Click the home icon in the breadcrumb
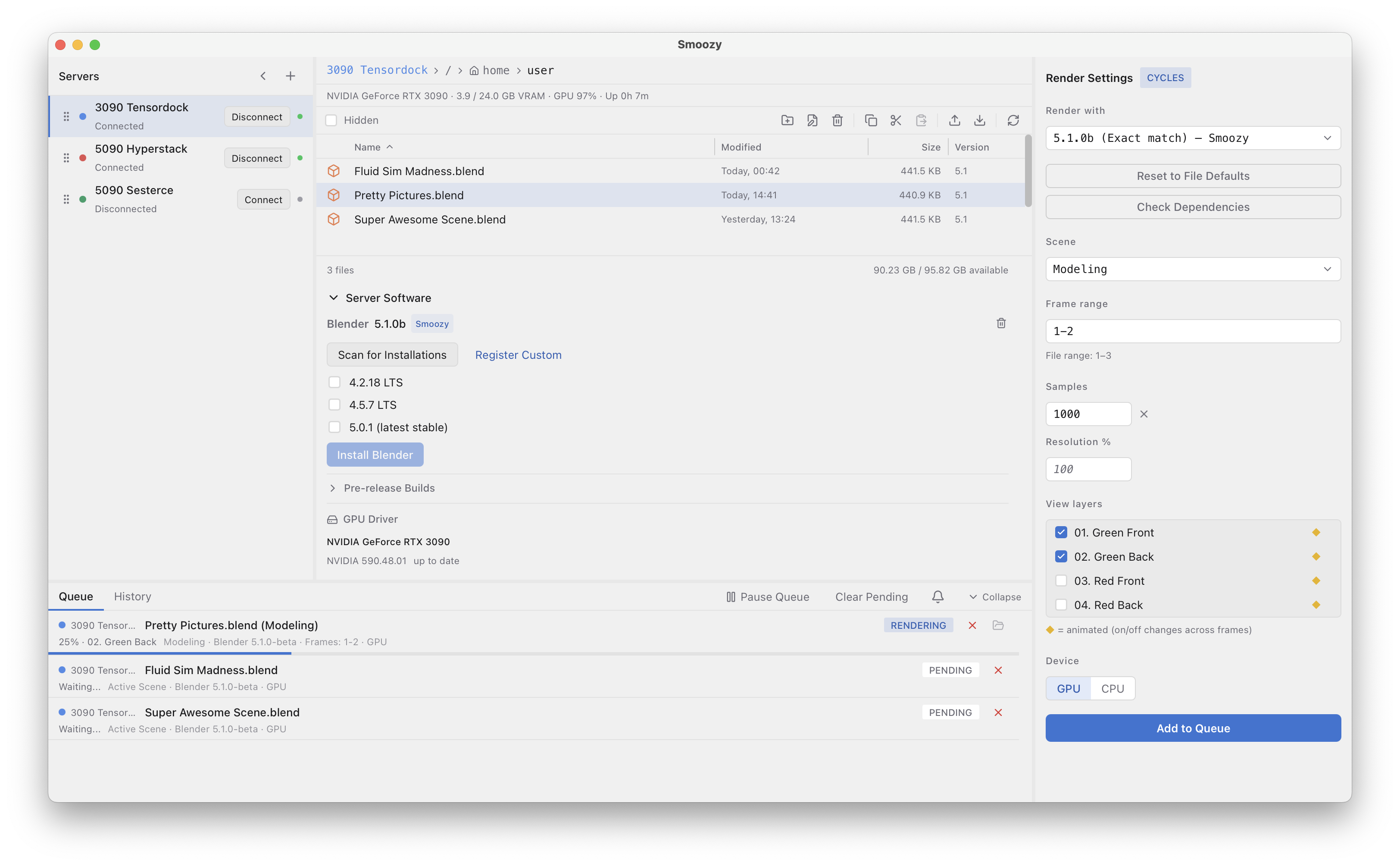 474,70
